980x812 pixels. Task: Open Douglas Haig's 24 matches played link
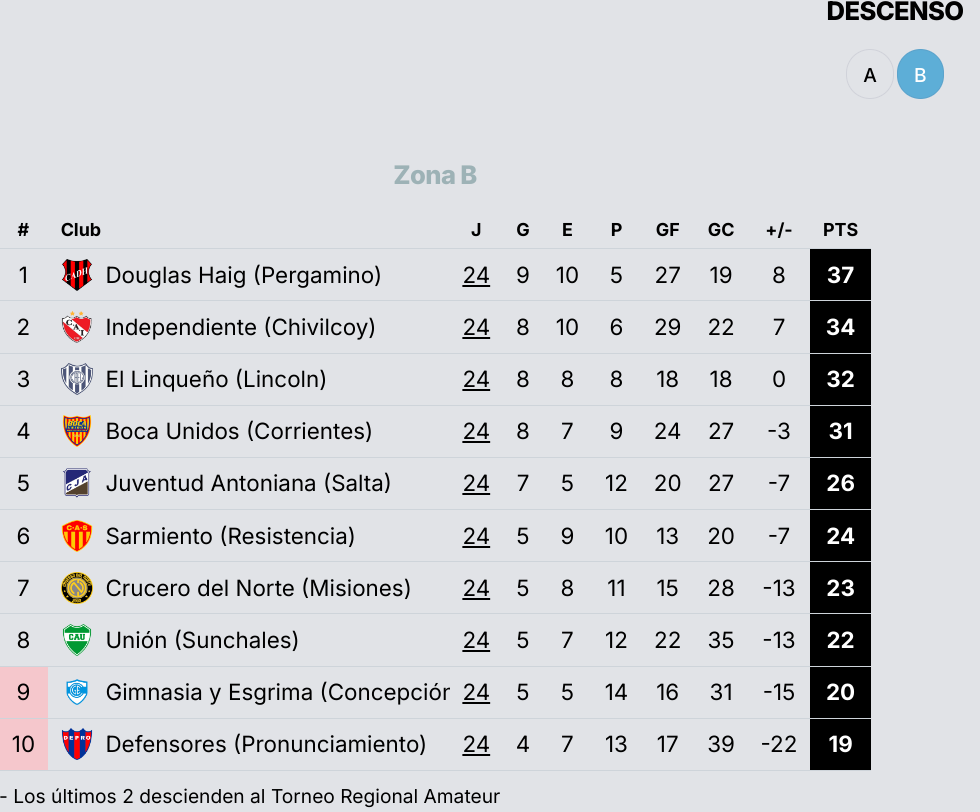pos(476,275)
